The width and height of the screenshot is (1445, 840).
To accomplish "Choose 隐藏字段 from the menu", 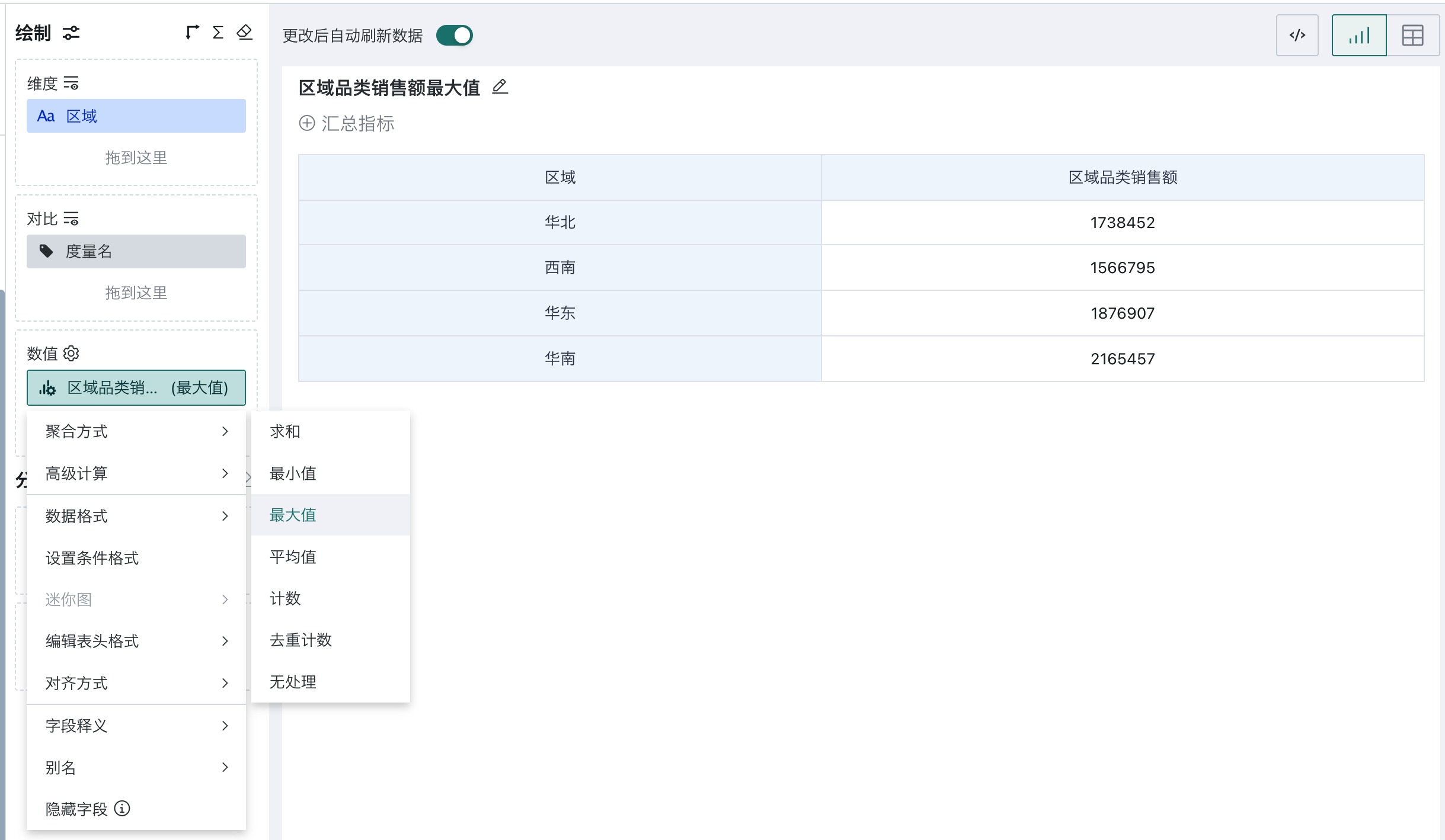I will pos(136,809).
